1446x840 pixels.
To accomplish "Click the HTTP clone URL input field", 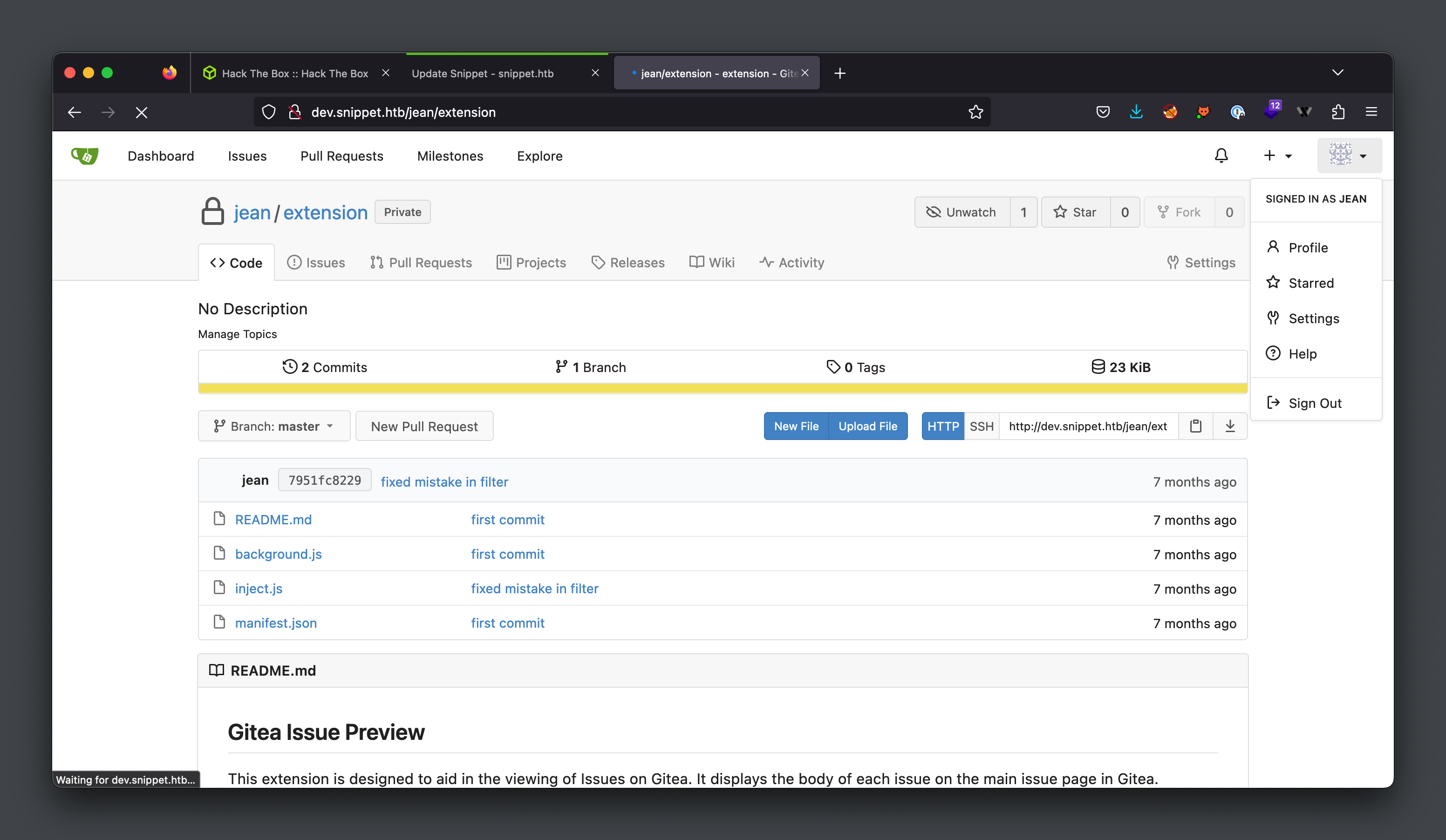I will [1088, 426].
